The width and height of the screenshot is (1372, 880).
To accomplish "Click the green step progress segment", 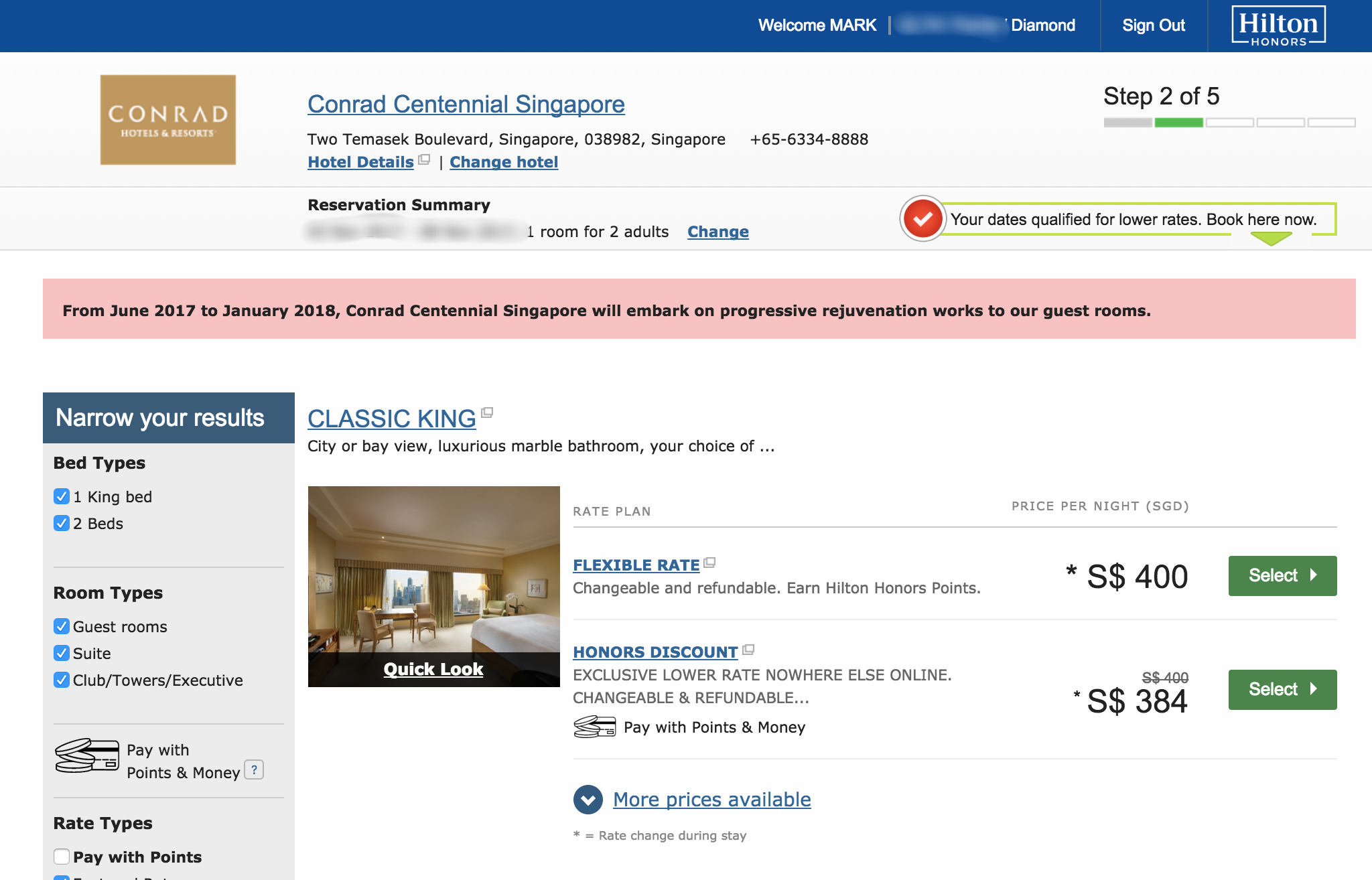I will click(1178, 123).
